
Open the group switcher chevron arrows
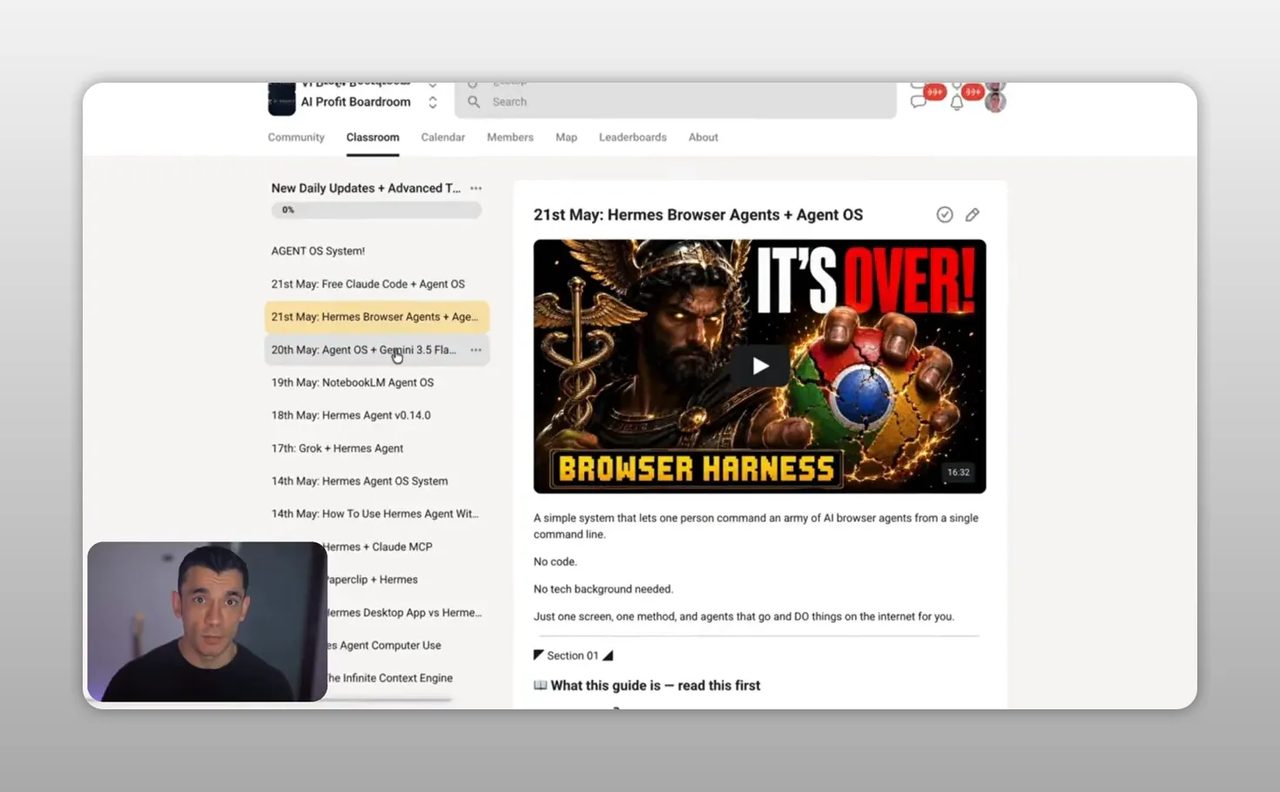[x=432, y=102]
